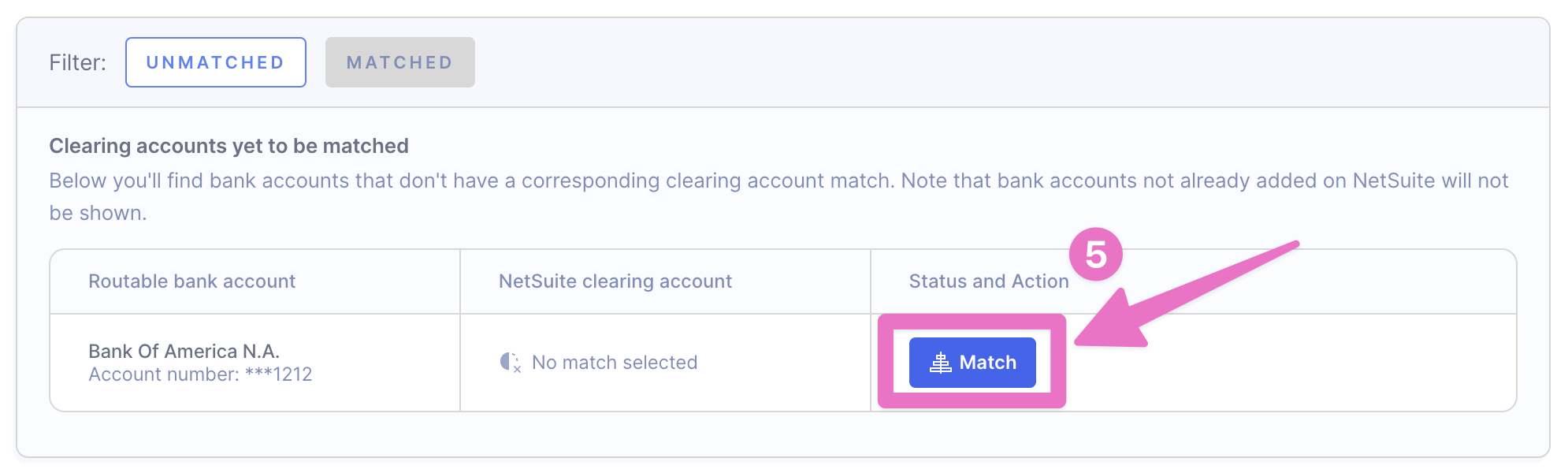
Task: Select the Bank Of America N.A. name
Action: (184, 351)
